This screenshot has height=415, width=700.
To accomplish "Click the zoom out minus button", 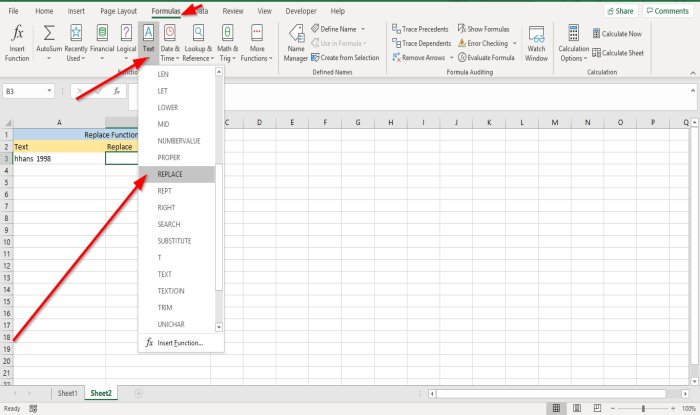I will click(x=613, y=408).
